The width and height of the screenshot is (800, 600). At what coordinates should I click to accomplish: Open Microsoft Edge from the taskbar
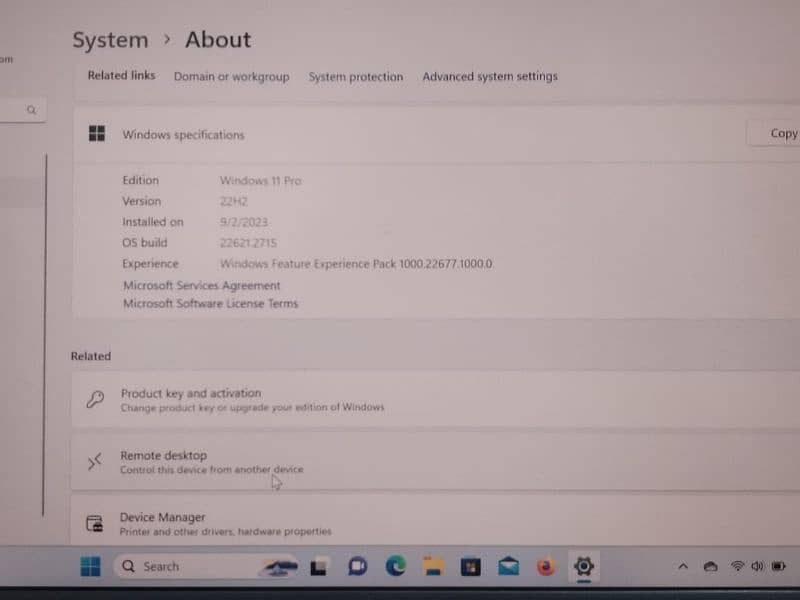click(396, 567)
